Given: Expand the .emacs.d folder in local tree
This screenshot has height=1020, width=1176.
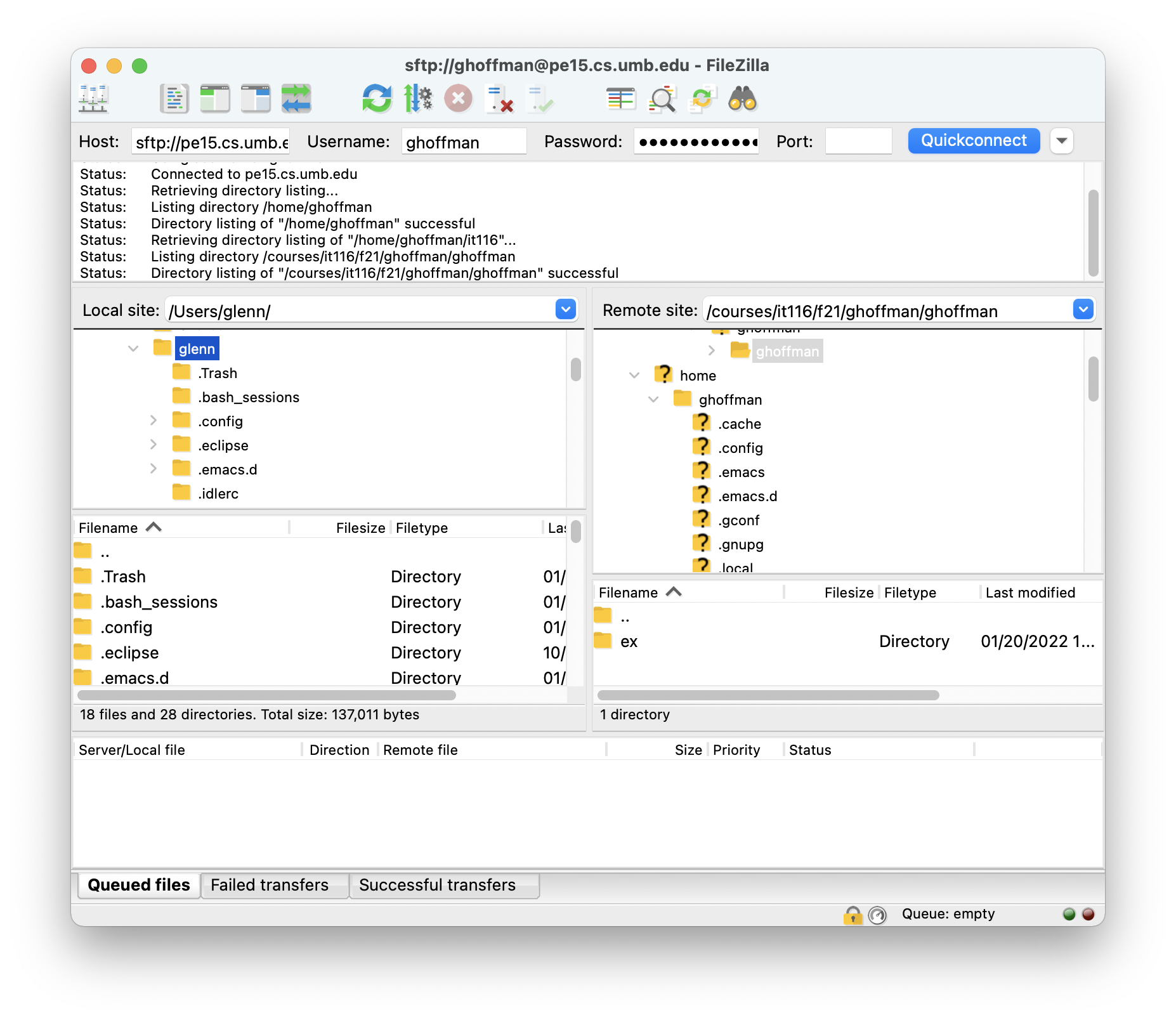Looking at the screenshot, I should [x=153, y=469].
